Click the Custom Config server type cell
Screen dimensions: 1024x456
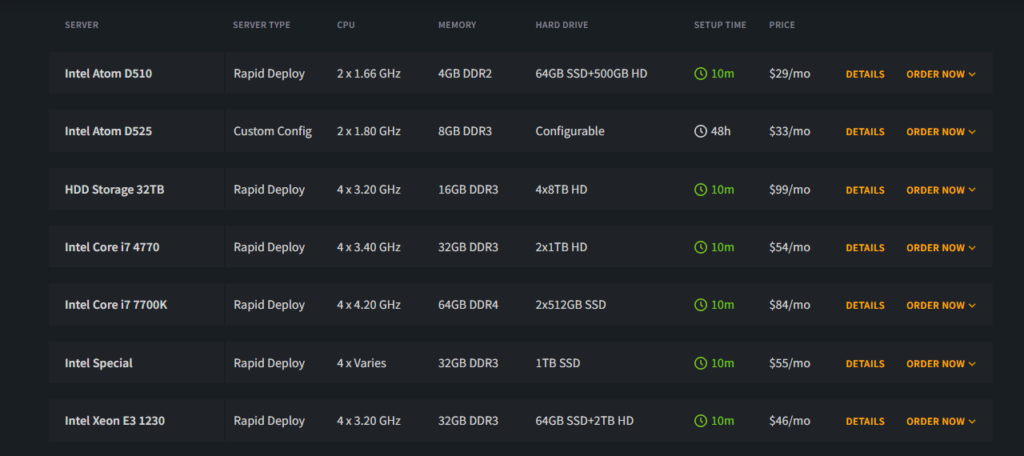click(272, 131)
